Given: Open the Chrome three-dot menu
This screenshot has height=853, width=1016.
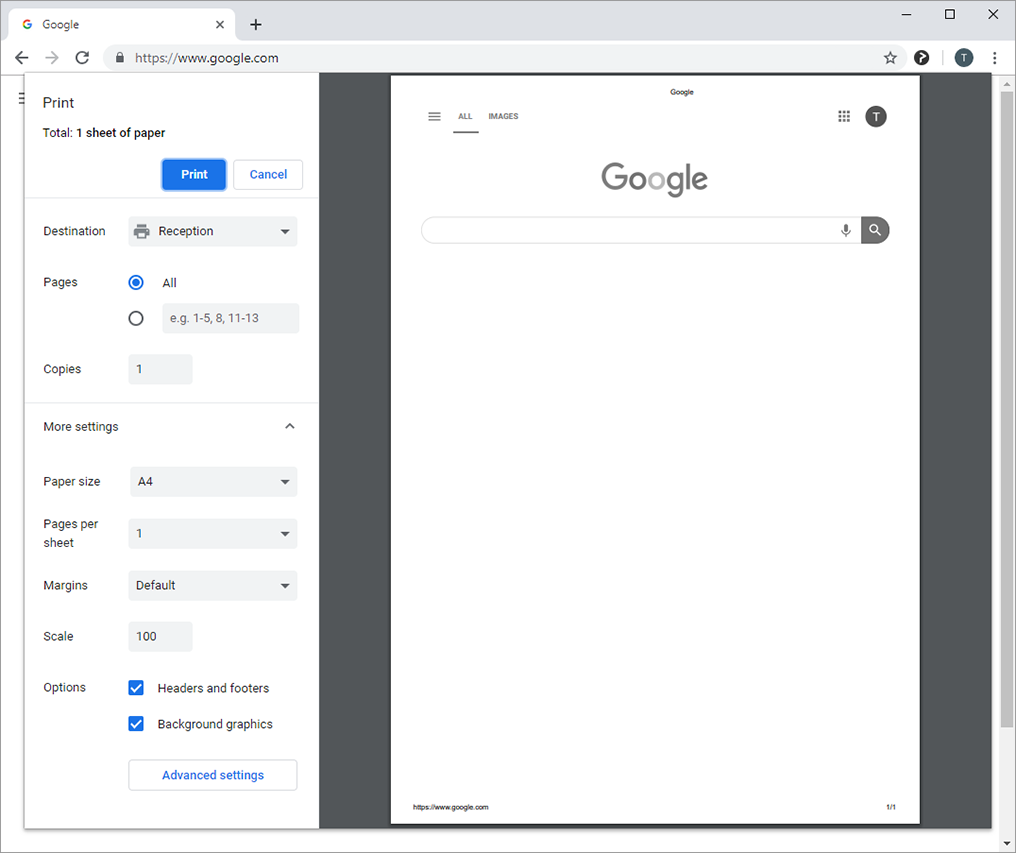Looking at the screenshot, I should pyautogui.click(x=995, y=58).
